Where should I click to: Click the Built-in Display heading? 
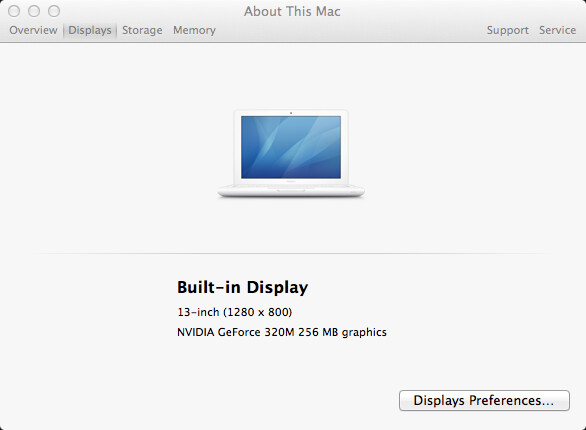pyautogui.click(x=243, y=287)
